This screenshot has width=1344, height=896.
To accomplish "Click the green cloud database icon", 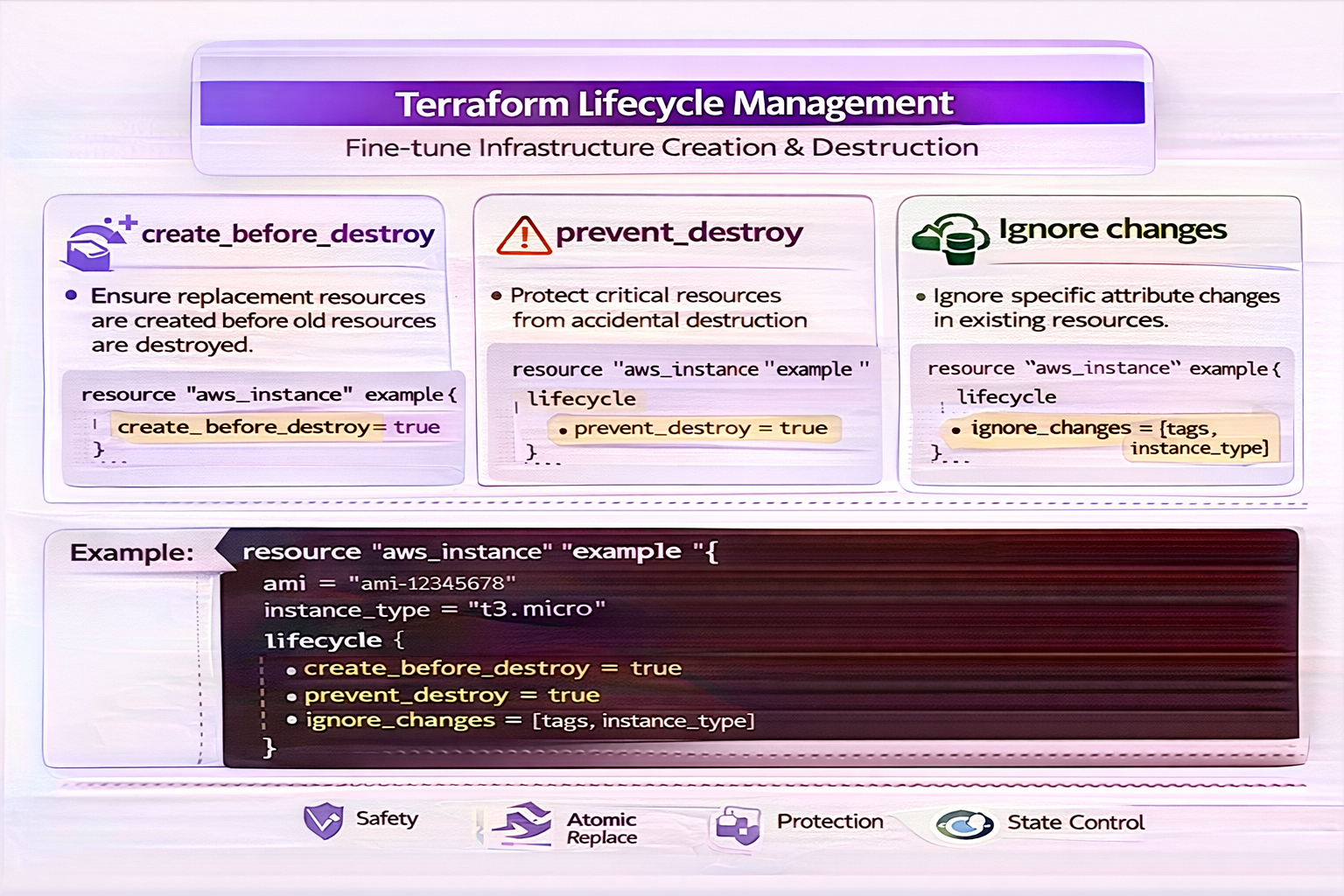I will point(950,238).
